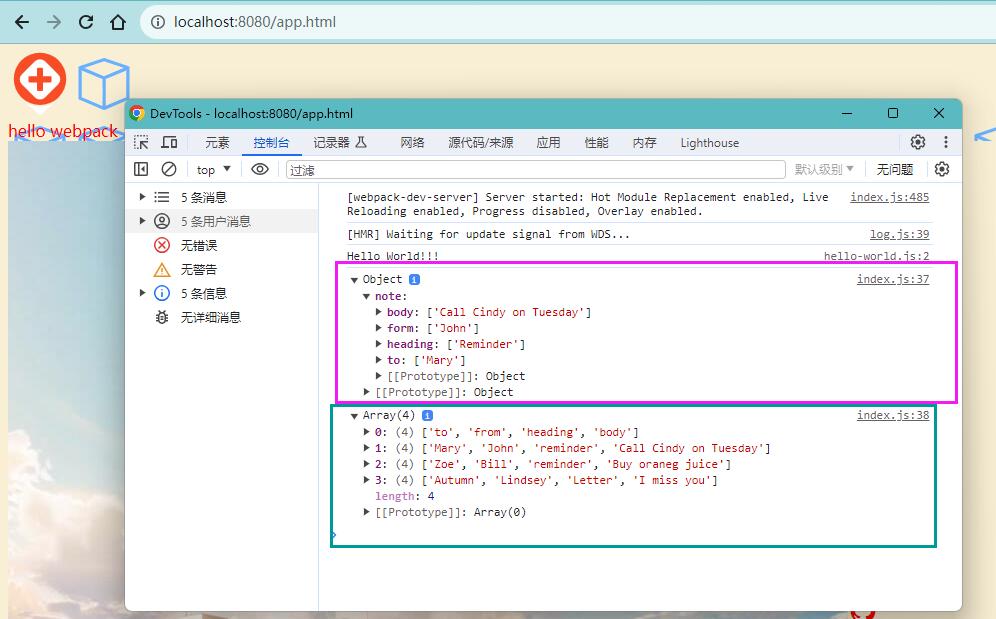Click the red error X icon

162,245
